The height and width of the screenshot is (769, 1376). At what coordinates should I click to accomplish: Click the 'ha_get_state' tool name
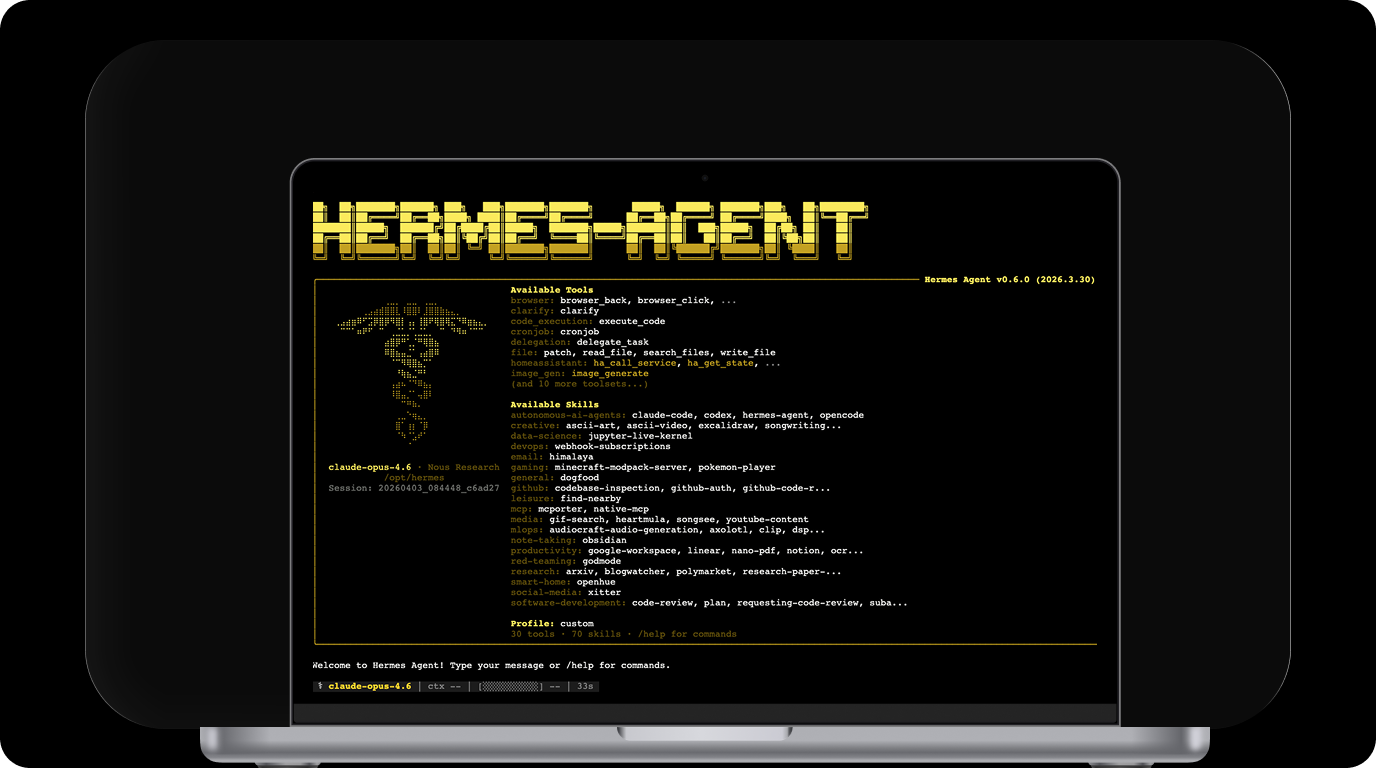coord(720,363)
